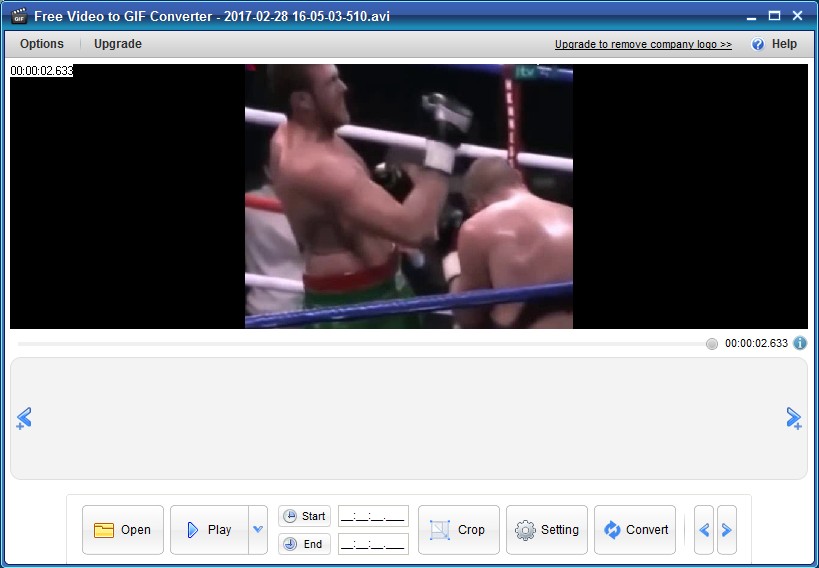Click the 00:00:02.633 duration label by slider
This screenshot has height=568, width=819.
(x=756, y=343)
